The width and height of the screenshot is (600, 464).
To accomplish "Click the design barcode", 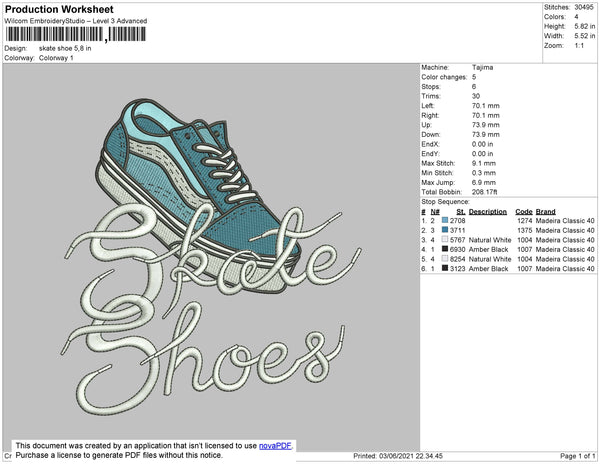I will [75, 34].
